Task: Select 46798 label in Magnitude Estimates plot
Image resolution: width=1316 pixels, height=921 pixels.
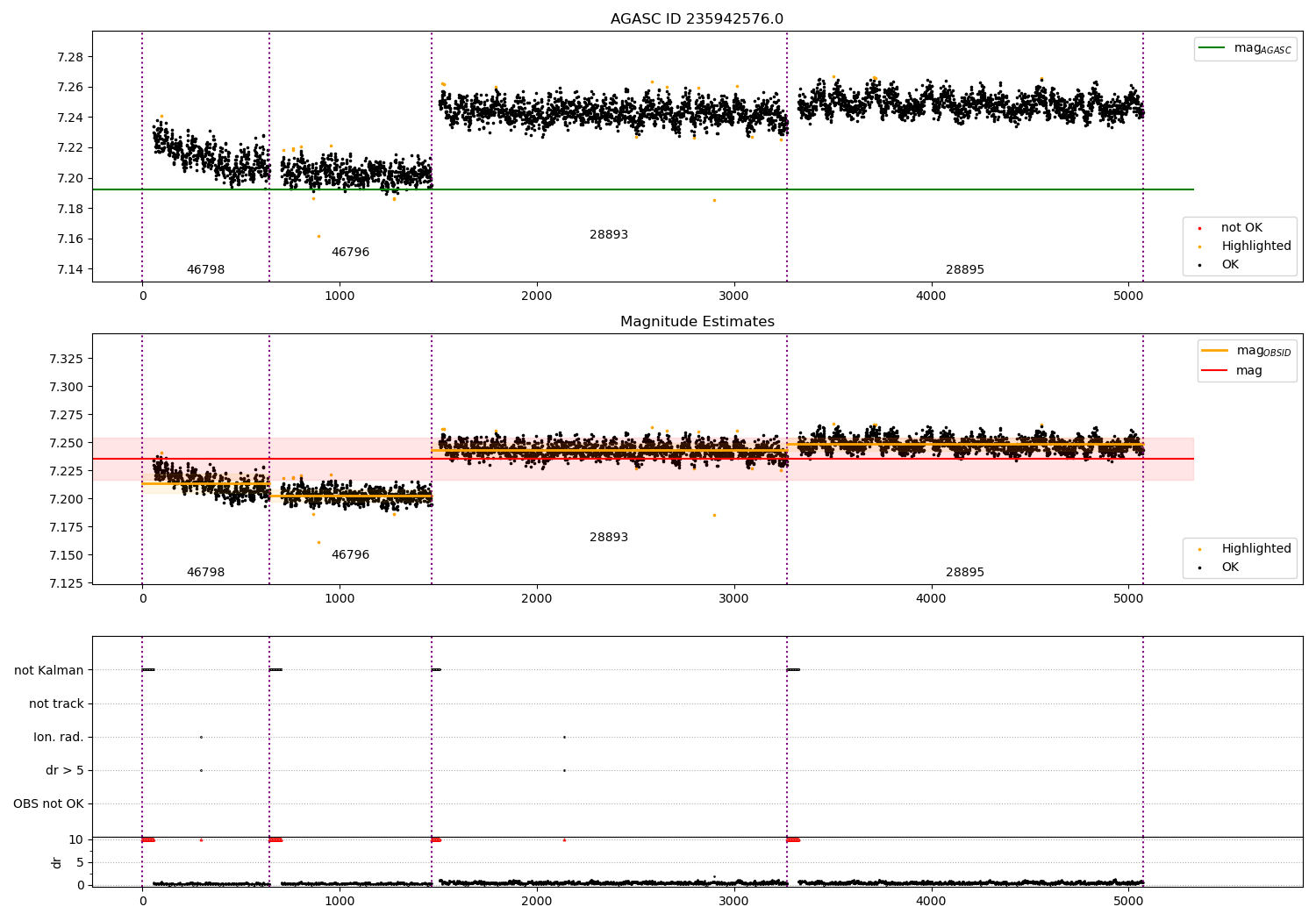Action: (205, 573)
